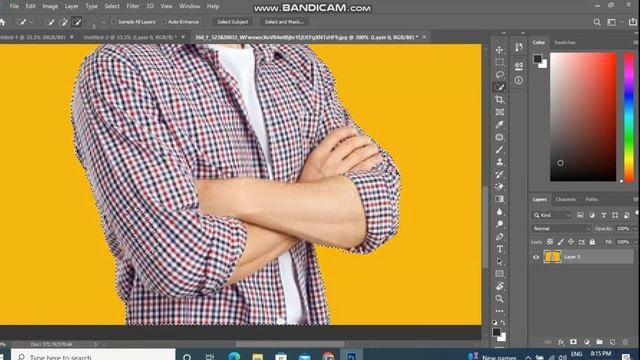Select the Clone Stamp tool
The height and width of the screenshot is (360, 640).
pyautogui.click(x=499, y=162)
